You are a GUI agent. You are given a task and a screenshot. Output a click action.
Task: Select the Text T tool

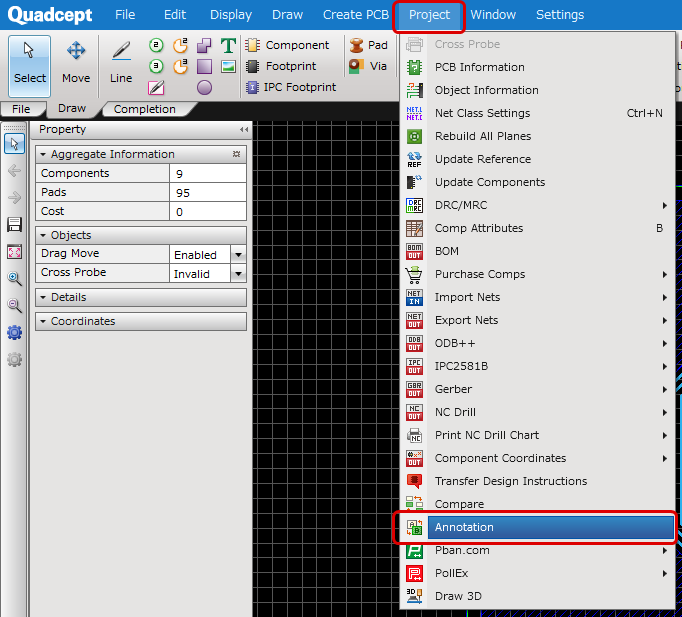tap(228, 45)
